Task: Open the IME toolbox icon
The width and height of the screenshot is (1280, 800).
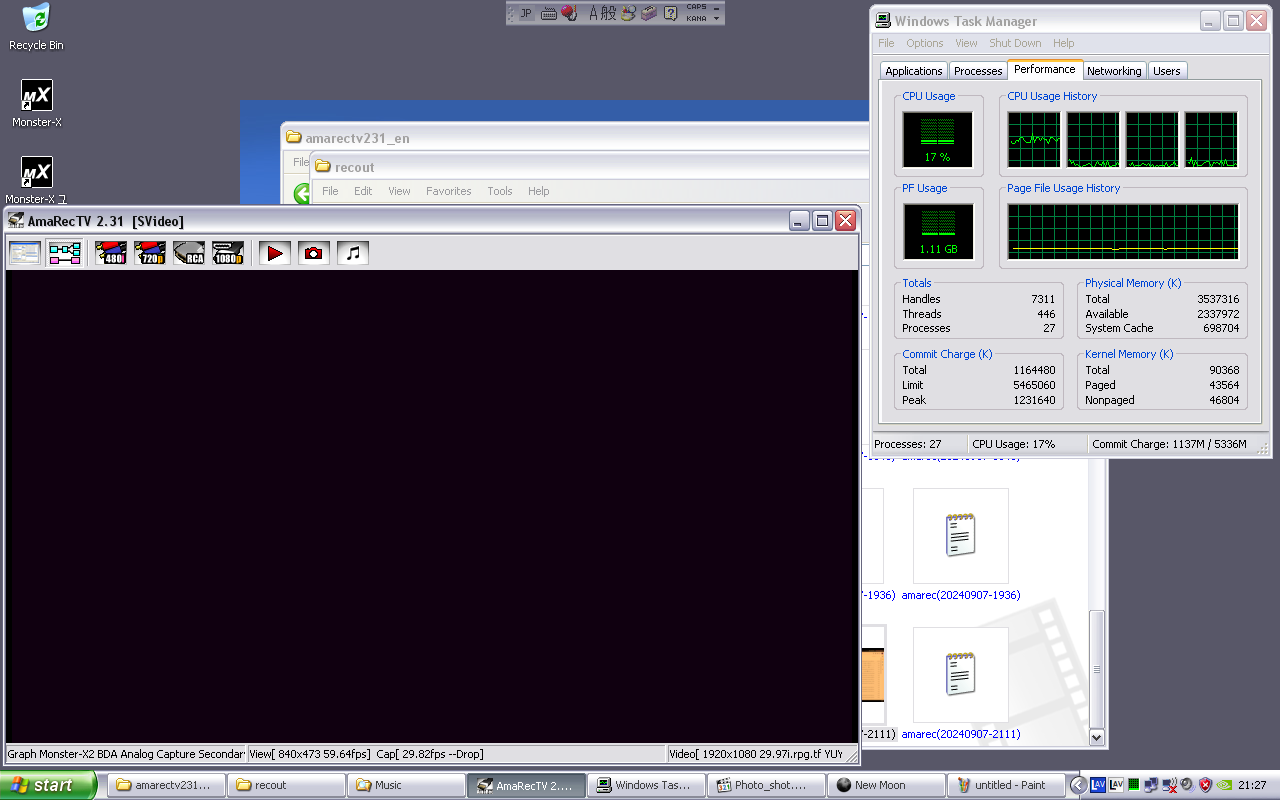Action: [x=649, y=13]
